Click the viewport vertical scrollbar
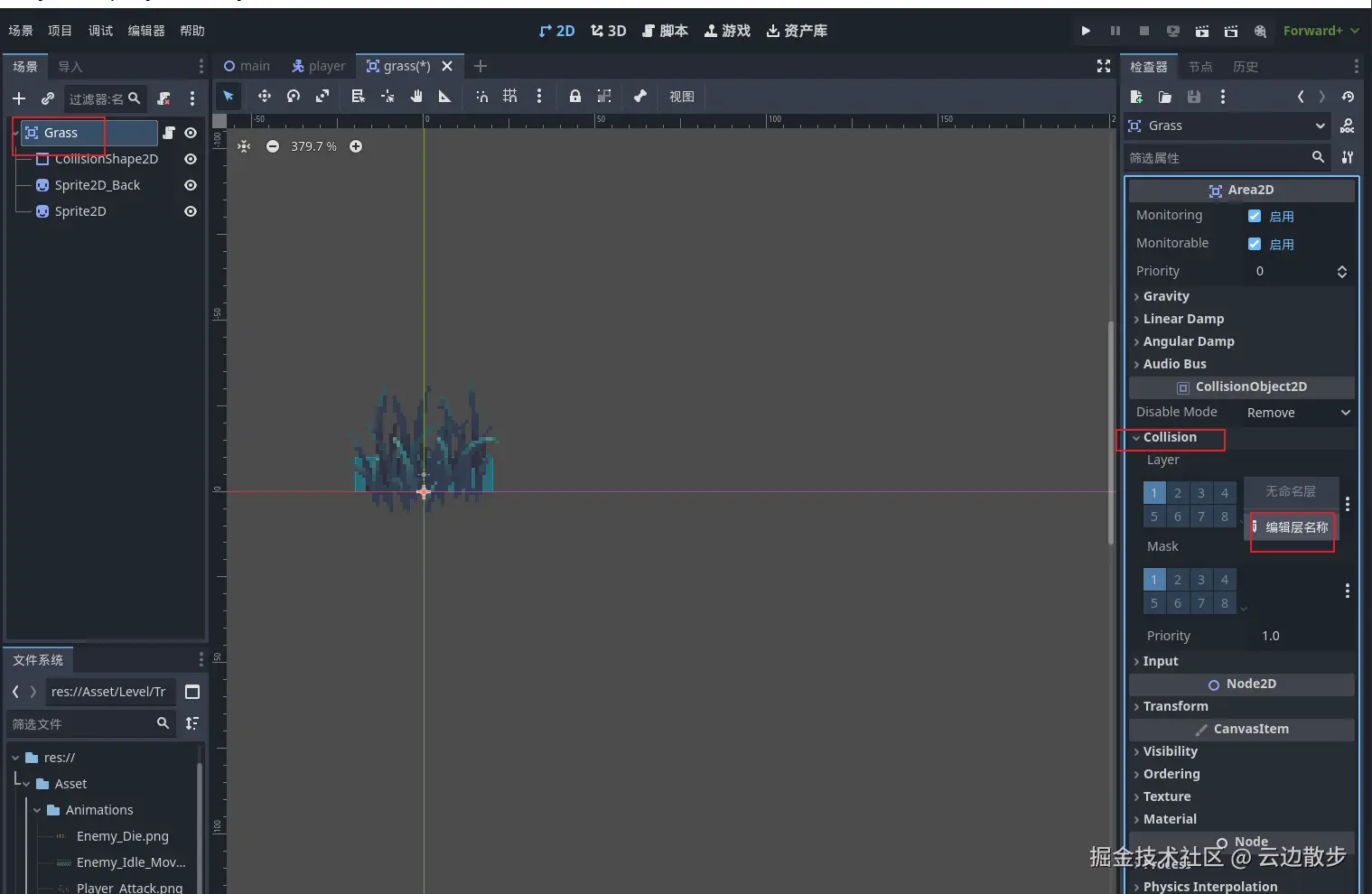The height and width of the screenshot is (894, 1372). coord(1111,433)
